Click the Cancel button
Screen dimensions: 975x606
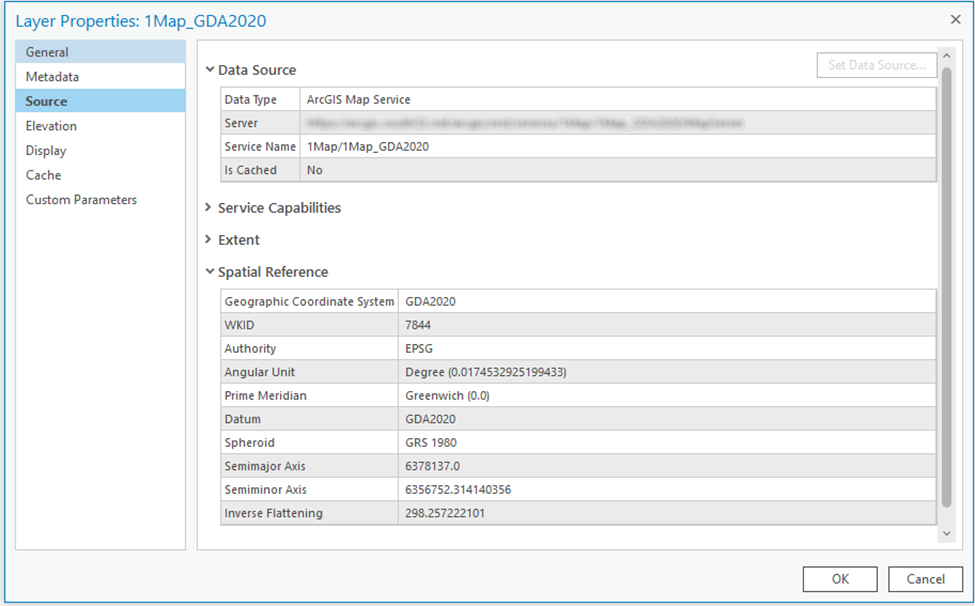pos(925,579)
